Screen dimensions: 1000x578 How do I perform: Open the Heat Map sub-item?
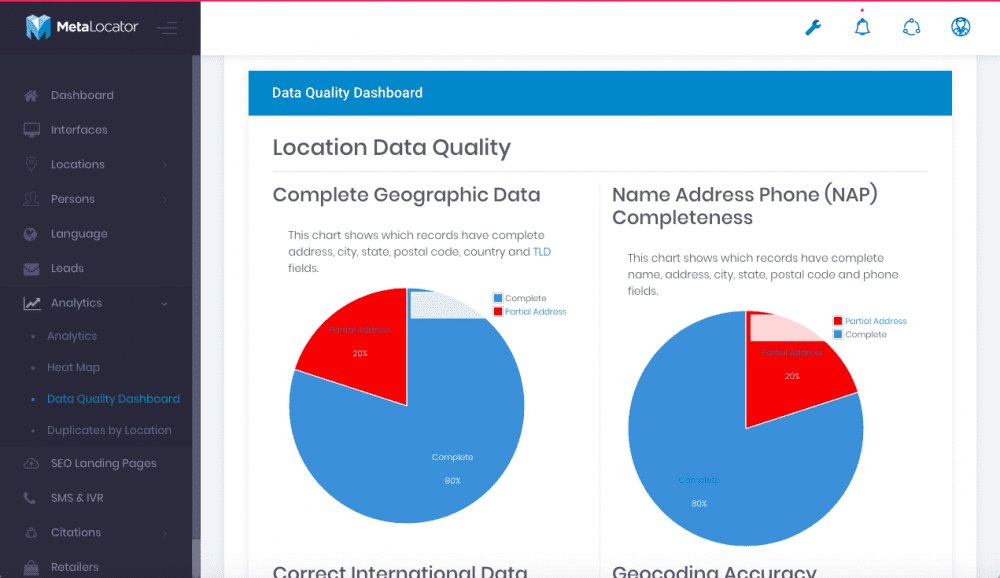coord(73,367)
